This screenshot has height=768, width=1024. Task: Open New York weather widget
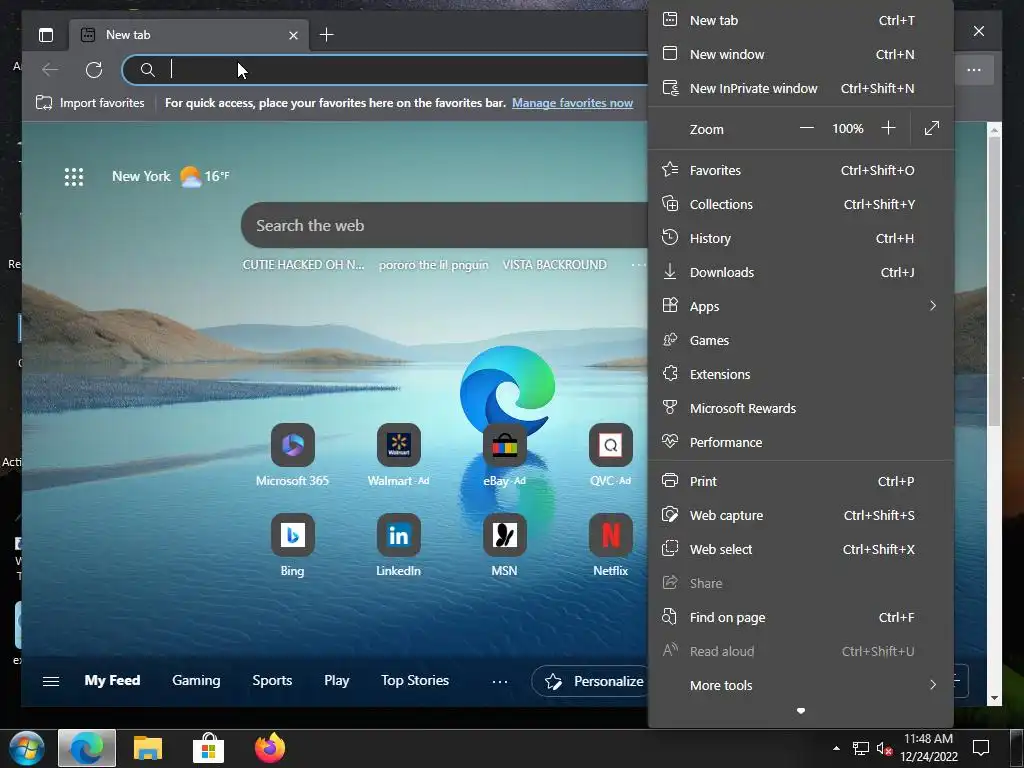click(x=171, y=176)
